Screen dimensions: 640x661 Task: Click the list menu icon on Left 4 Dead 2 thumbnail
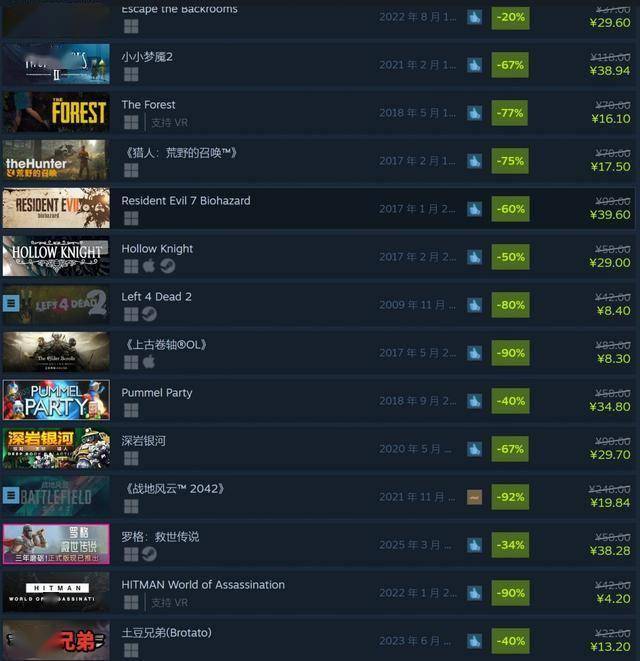(x=11, y=303)
